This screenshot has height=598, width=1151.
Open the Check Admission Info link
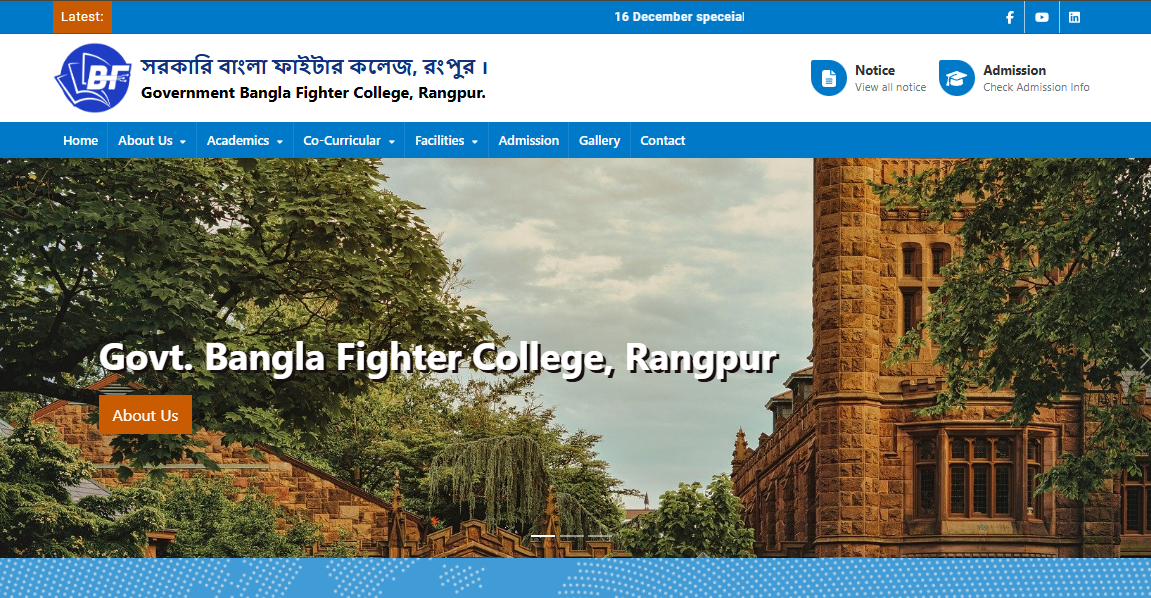pos(1036,87)
